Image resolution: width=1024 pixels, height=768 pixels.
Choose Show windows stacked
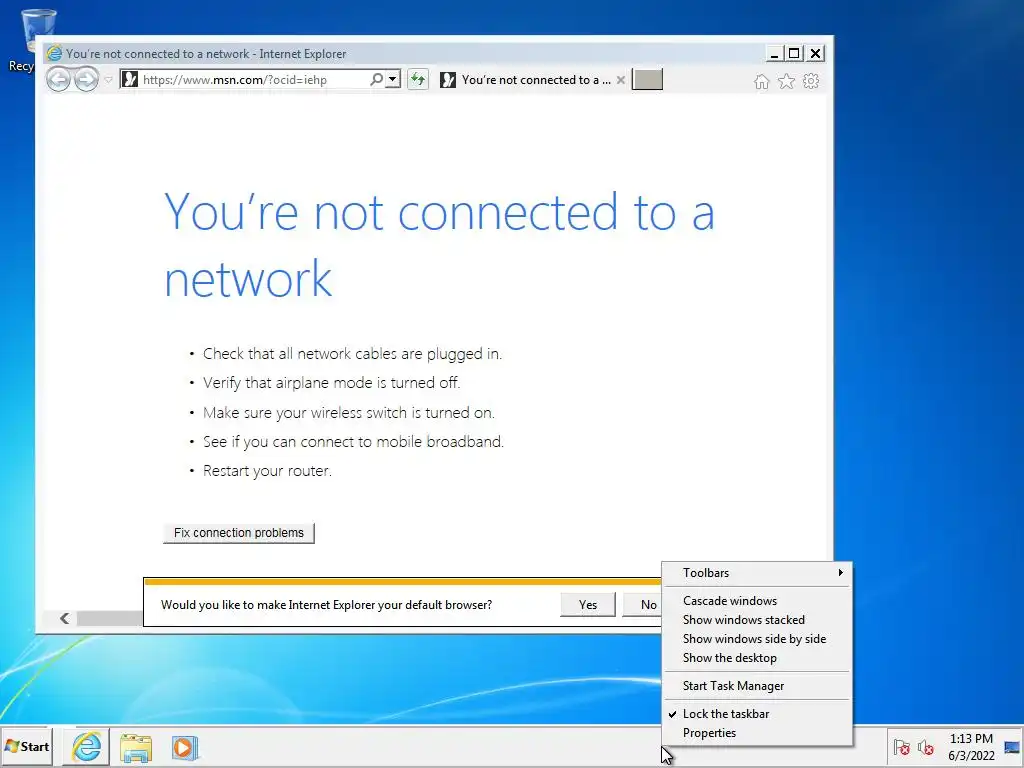[758, 620]
